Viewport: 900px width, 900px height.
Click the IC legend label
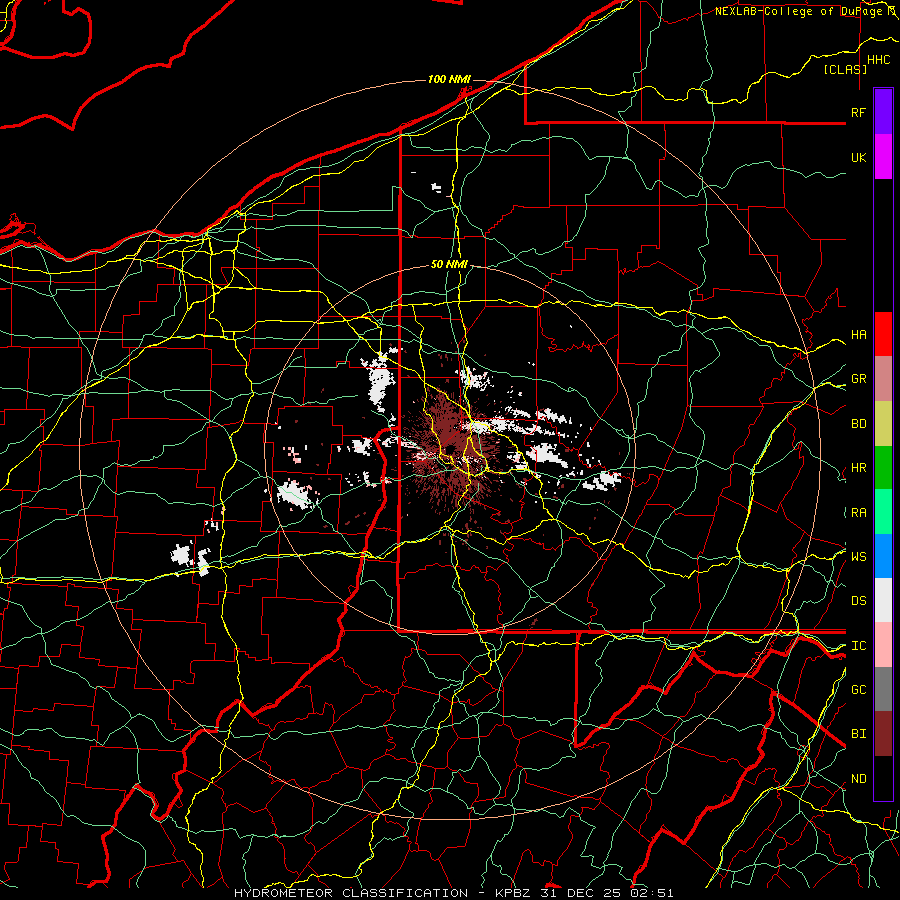pos(858,646)
